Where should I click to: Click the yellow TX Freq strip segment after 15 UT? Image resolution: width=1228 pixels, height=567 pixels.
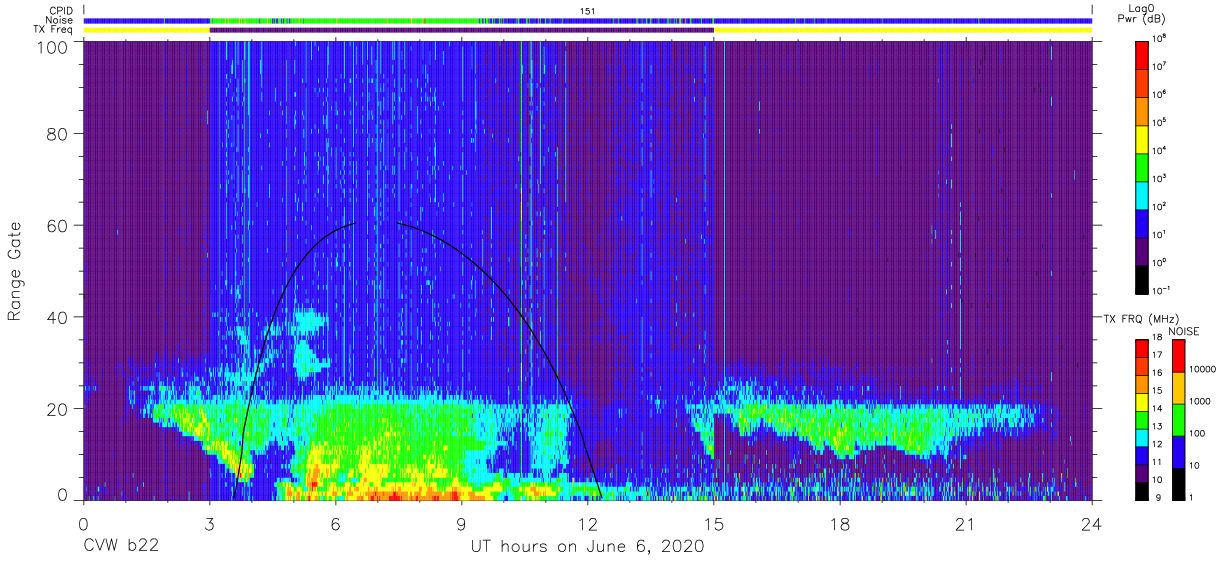[903, 30]
